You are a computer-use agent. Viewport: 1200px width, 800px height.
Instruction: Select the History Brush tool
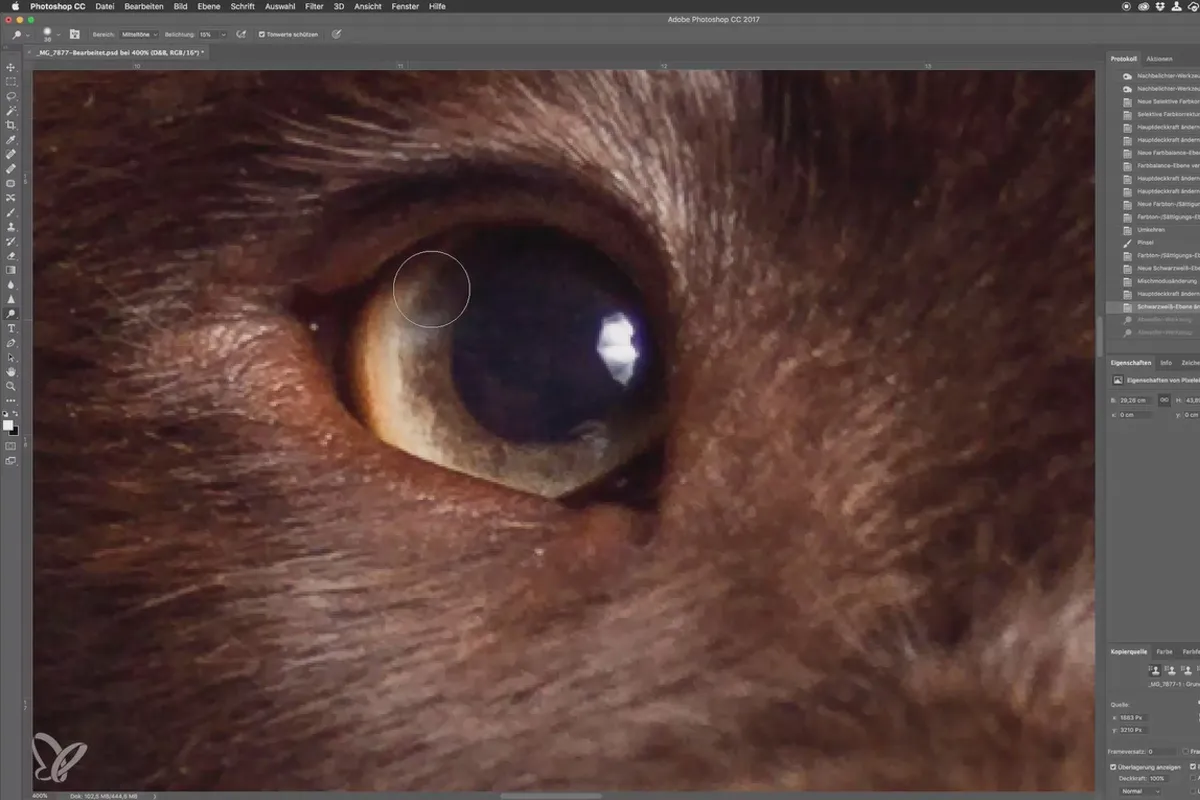click(x=11, y=242)
